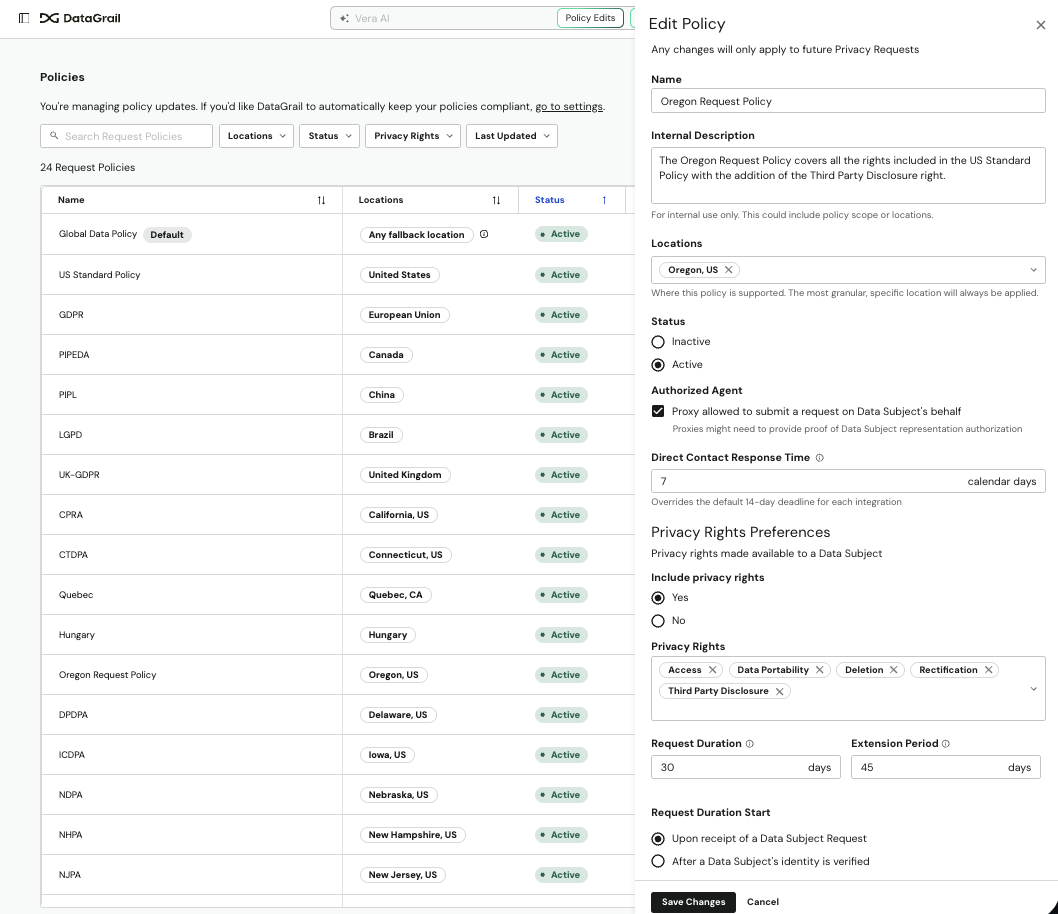Select the Inactive status radio button
This screenshot has width=1058, height=914.
click(x=658, y=342)
